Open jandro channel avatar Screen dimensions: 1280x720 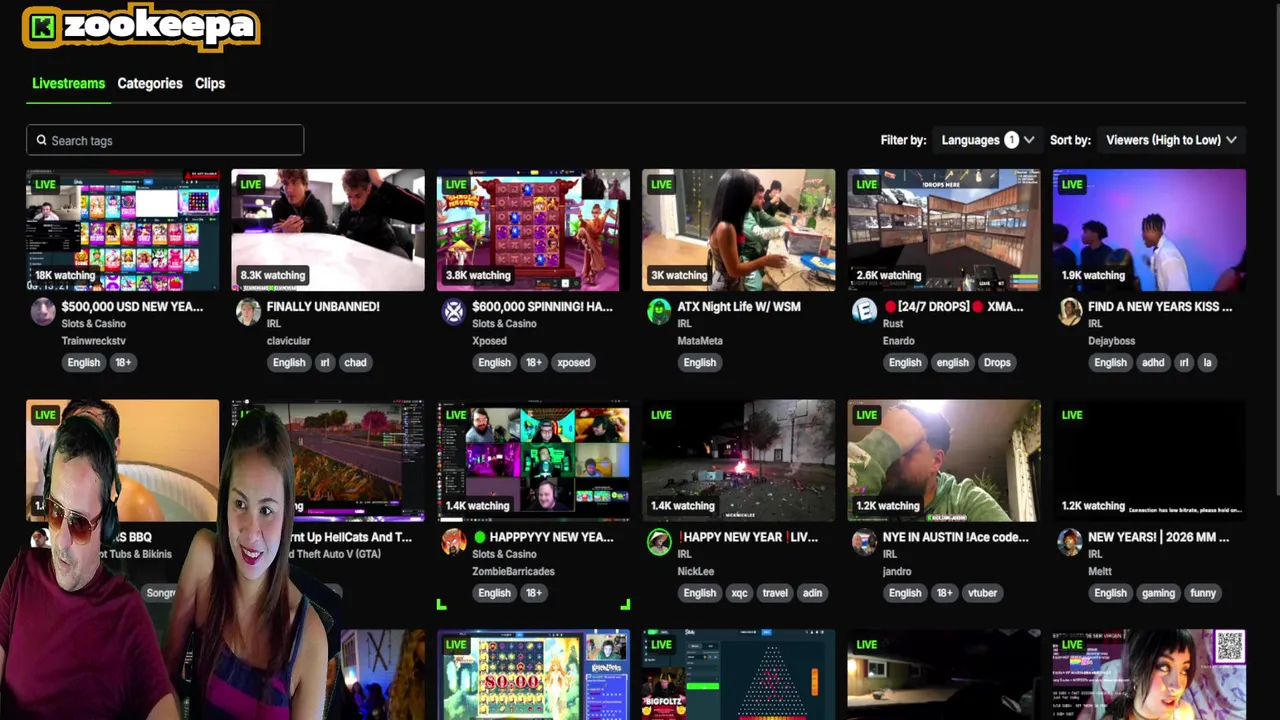pos(864,542)
